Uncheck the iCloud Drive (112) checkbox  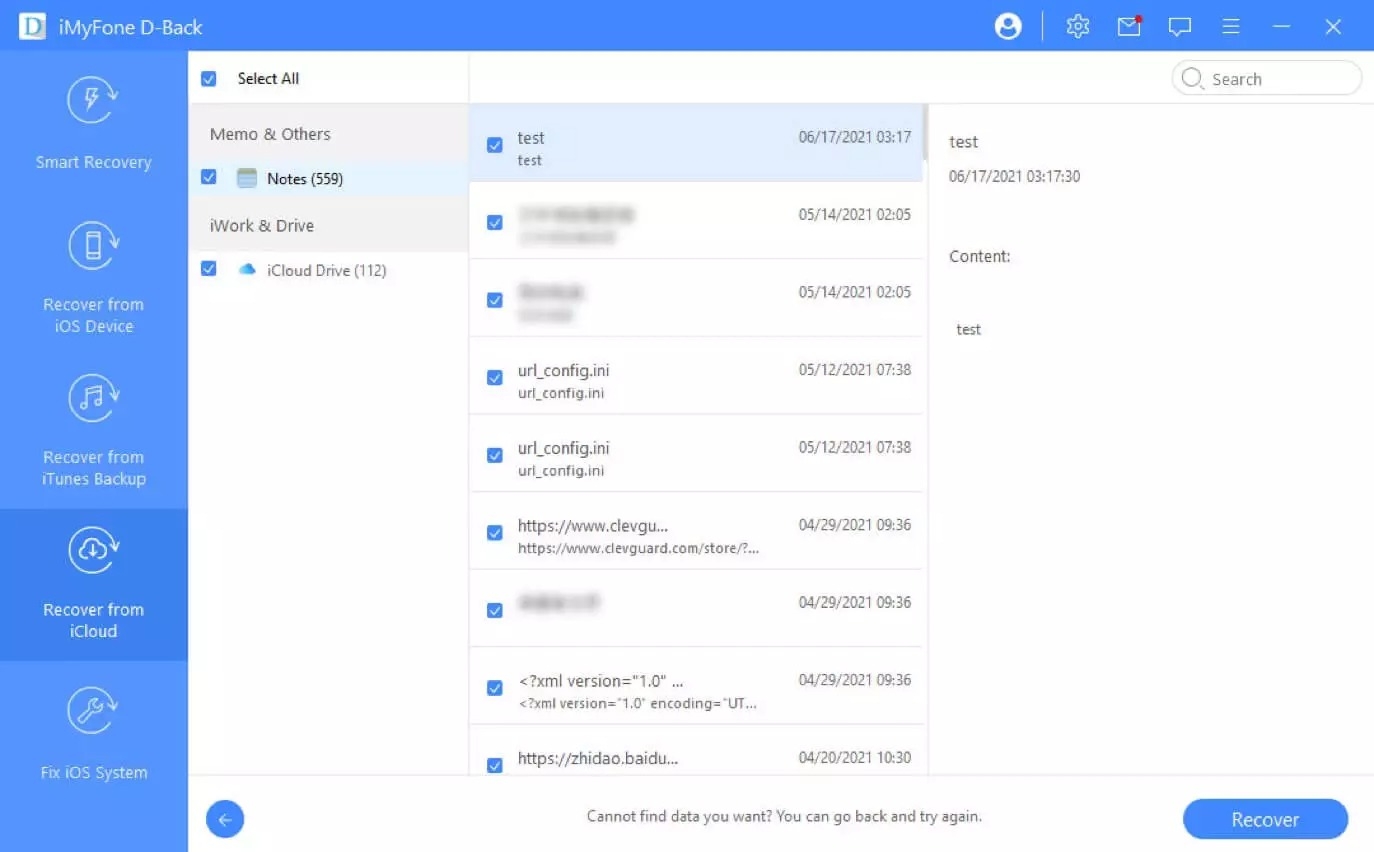pos(209,269)
